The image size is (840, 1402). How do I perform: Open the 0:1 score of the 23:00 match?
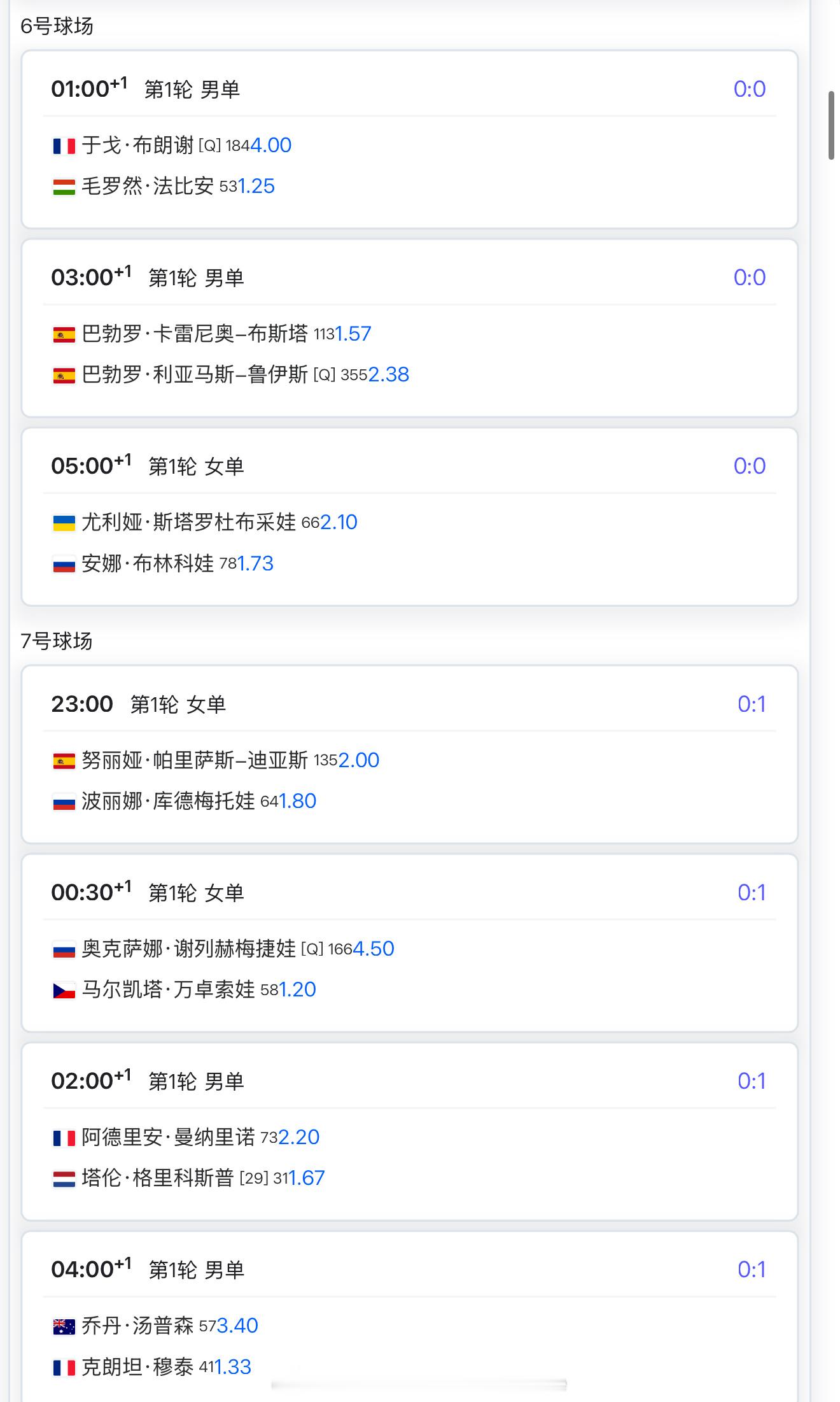pos(752,704)
